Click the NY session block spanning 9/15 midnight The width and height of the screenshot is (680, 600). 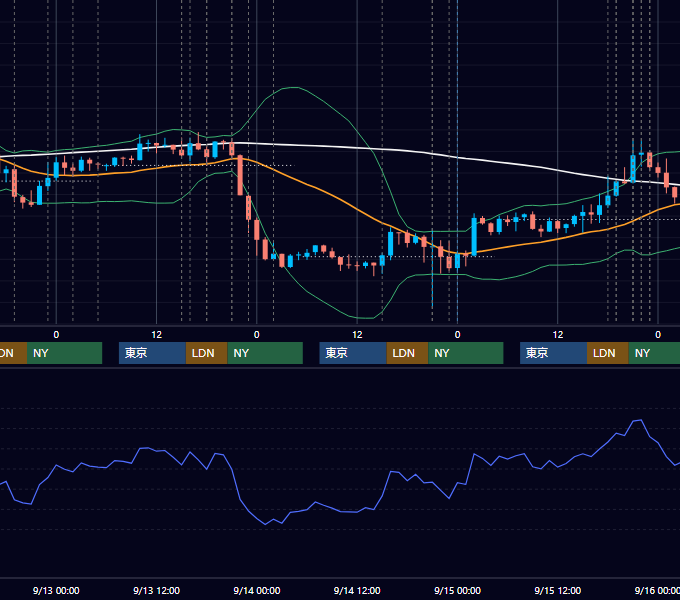[x=466, y=353]
